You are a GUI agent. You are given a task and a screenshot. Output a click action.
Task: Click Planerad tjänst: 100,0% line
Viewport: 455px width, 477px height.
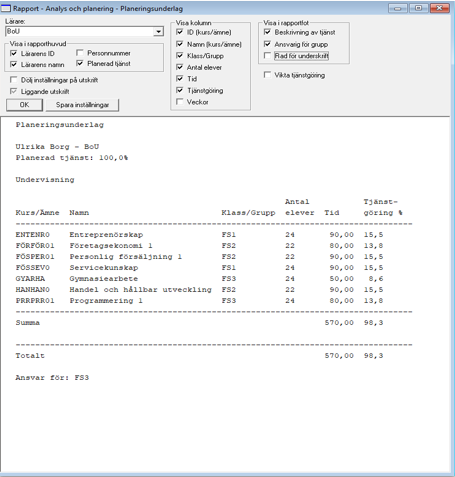[x=72, y=158]
